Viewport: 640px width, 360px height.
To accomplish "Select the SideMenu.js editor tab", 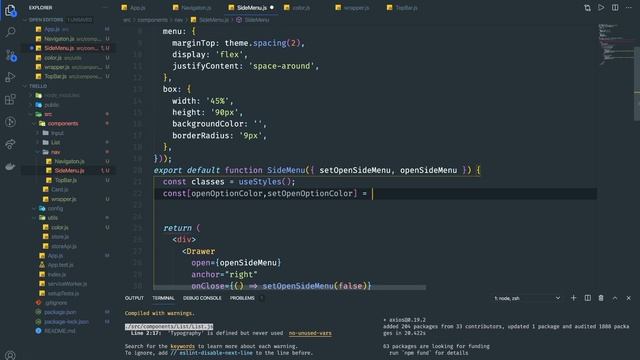I will pos(251,8).
